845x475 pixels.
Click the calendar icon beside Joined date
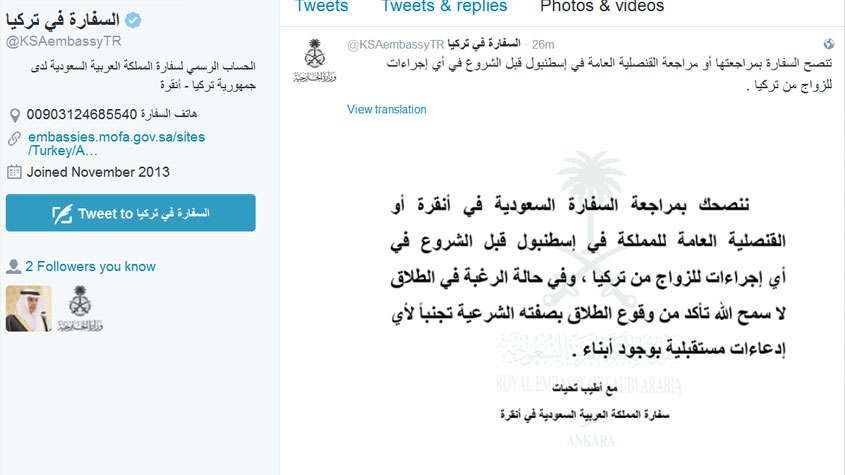click(x=14, y=172)
